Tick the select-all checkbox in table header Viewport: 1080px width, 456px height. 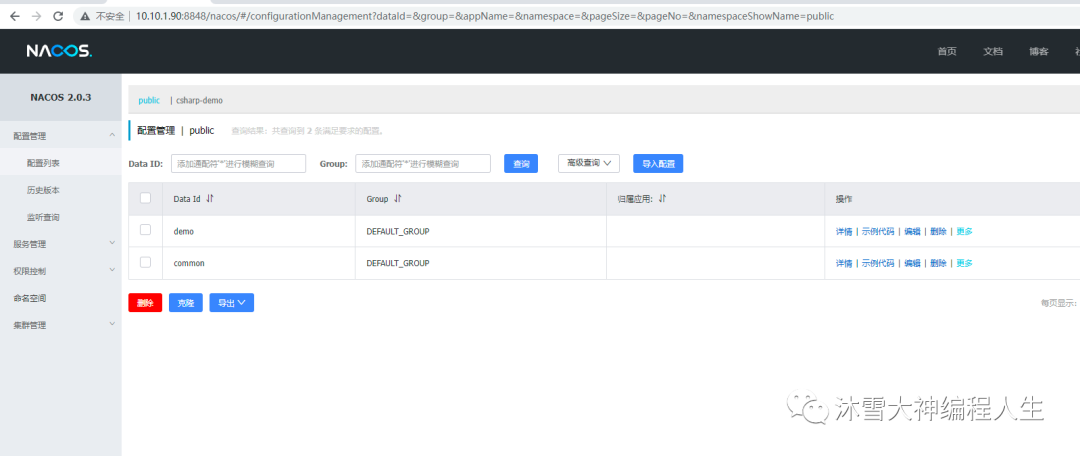point(145,198)
